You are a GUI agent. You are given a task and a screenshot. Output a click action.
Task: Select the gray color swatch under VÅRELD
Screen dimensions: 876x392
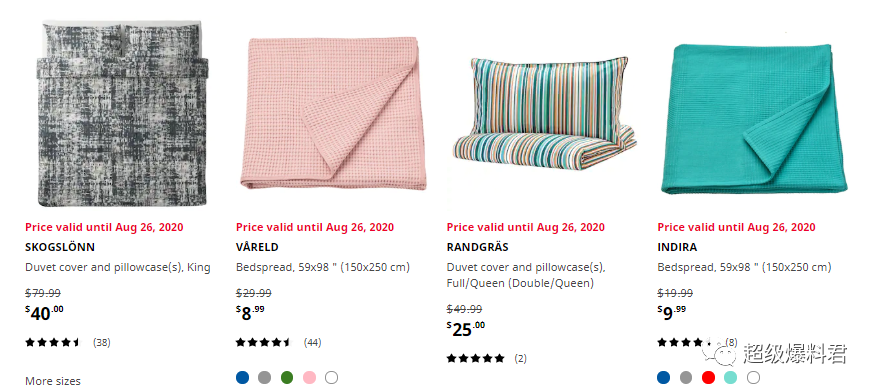[x=264, y=378]
